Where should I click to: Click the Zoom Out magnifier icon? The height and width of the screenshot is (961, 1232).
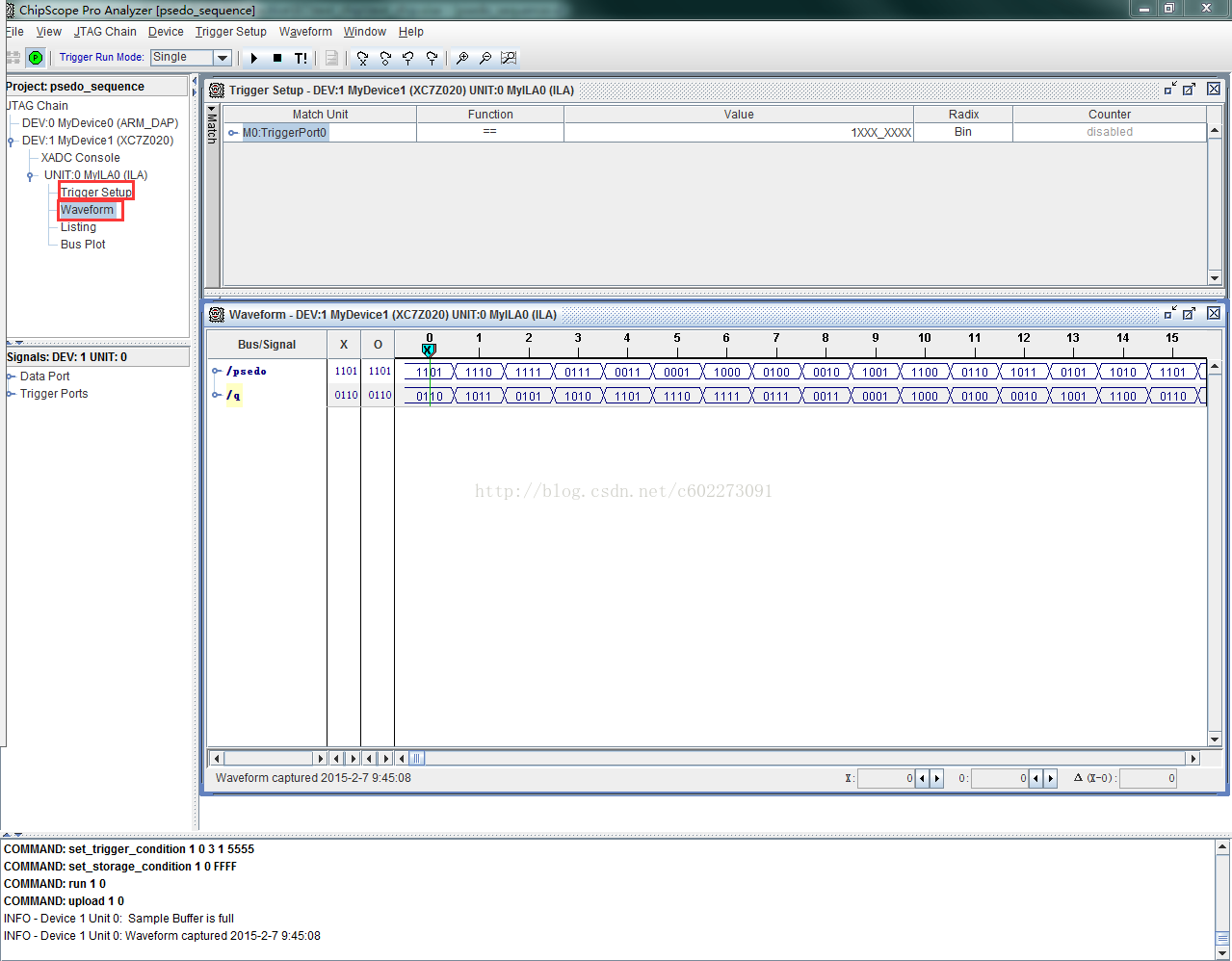click(x=485, y=58)
